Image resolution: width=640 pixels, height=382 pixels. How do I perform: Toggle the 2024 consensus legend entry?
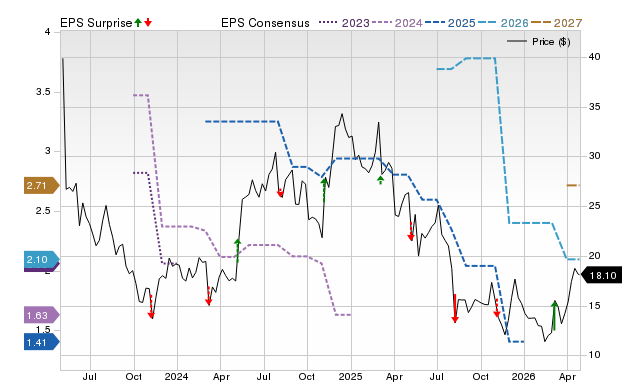tap(397, 23)
